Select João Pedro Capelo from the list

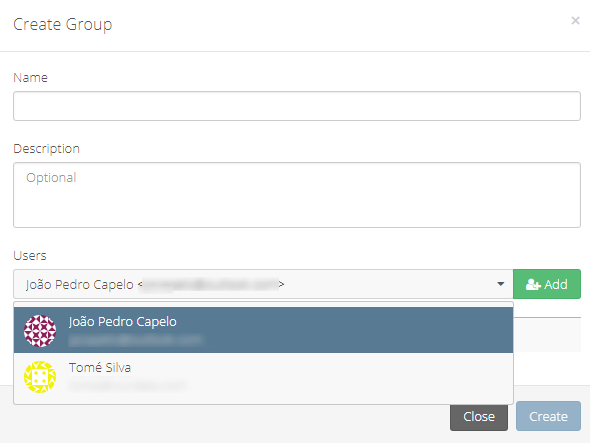click(263, 330)
